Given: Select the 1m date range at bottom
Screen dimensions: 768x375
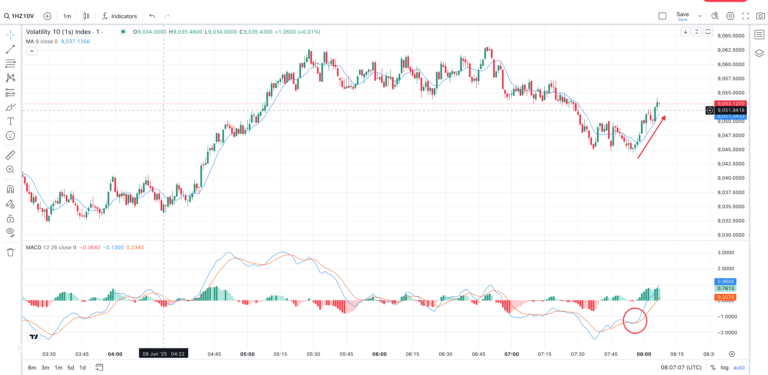Looking at the screenshot, I should (58, 368).
